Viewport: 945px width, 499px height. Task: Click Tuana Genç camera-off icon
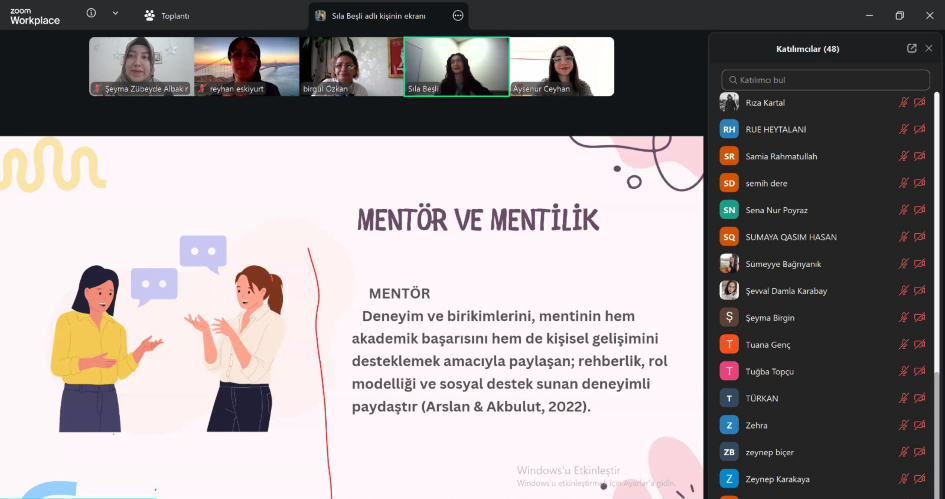point(920,344)
